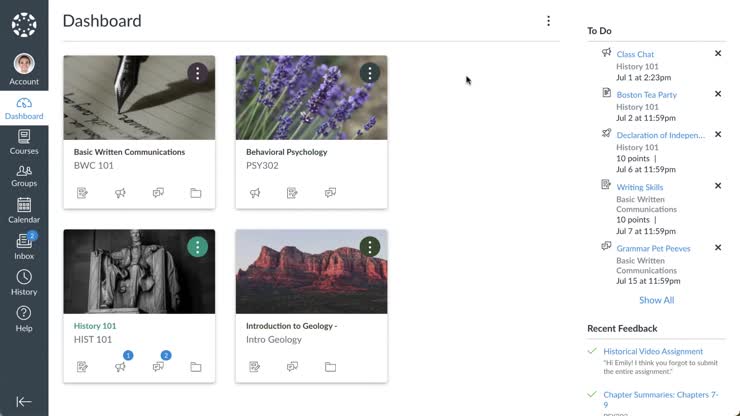
Task: Click the BWC 101 course code text
Action: tap(93, 166)
